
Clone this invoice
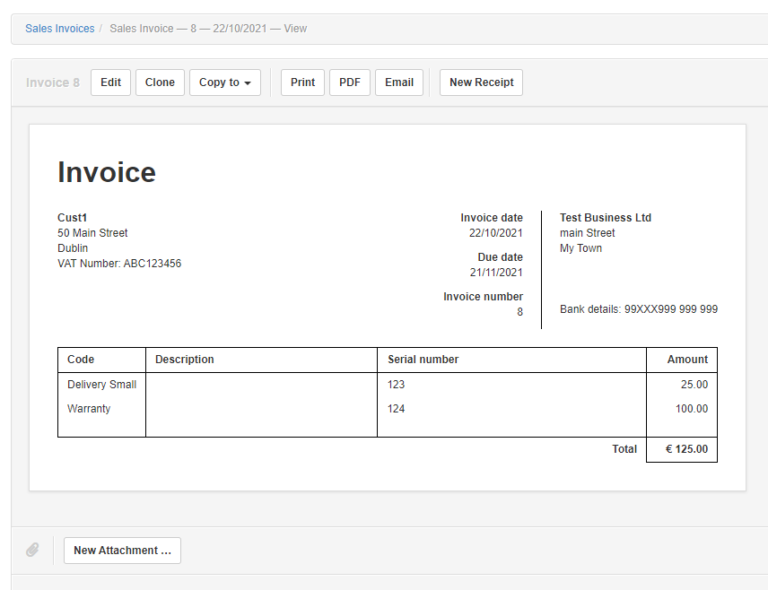click(x=160, y=83)
